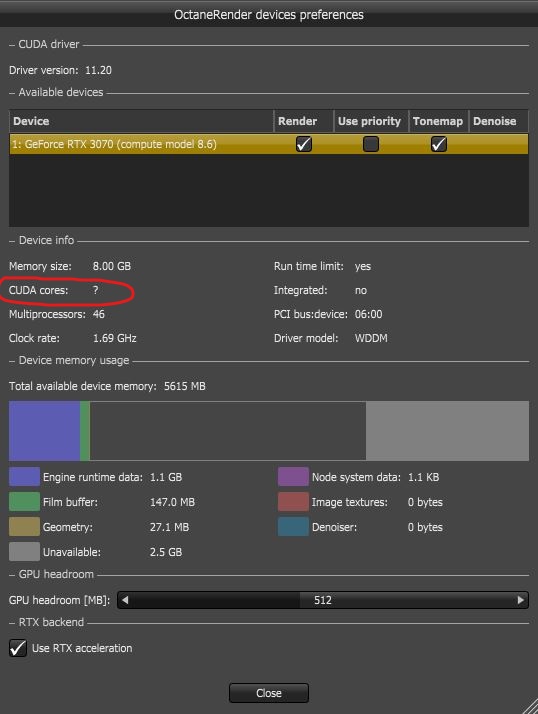Click the PCI bus:device value 06:00
Screen dimensions: 538x714
[369, 314]
